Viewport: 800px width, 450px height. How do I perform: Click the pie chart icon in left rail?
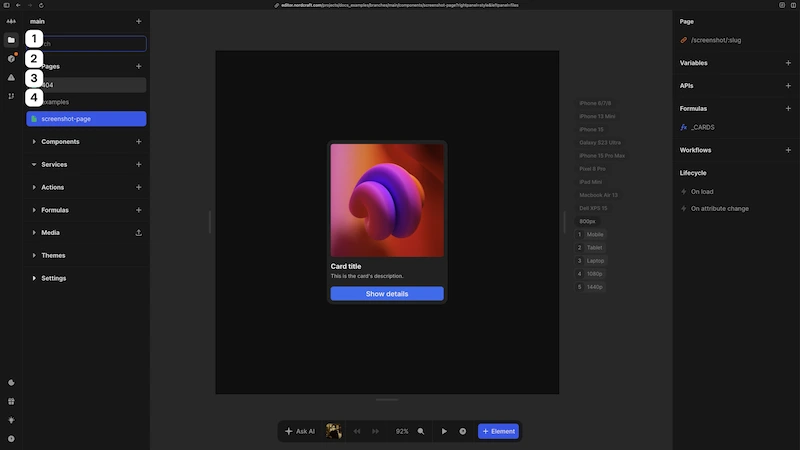click(x=11, y=383)
